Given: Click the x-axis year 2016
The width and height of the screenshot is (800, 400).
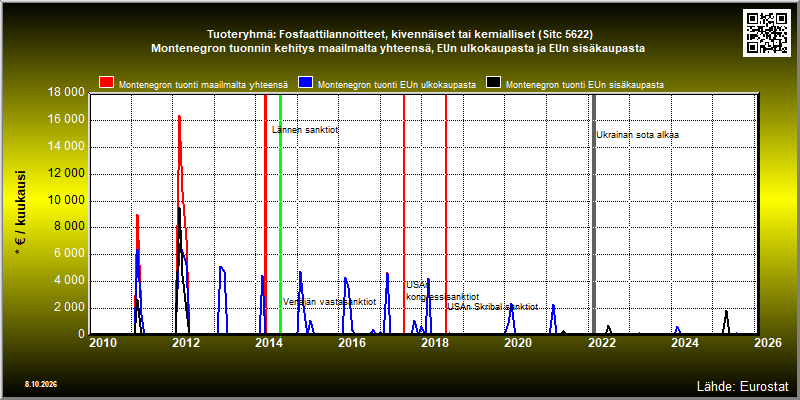Looking at the screenshot, I should coord(352,343).
